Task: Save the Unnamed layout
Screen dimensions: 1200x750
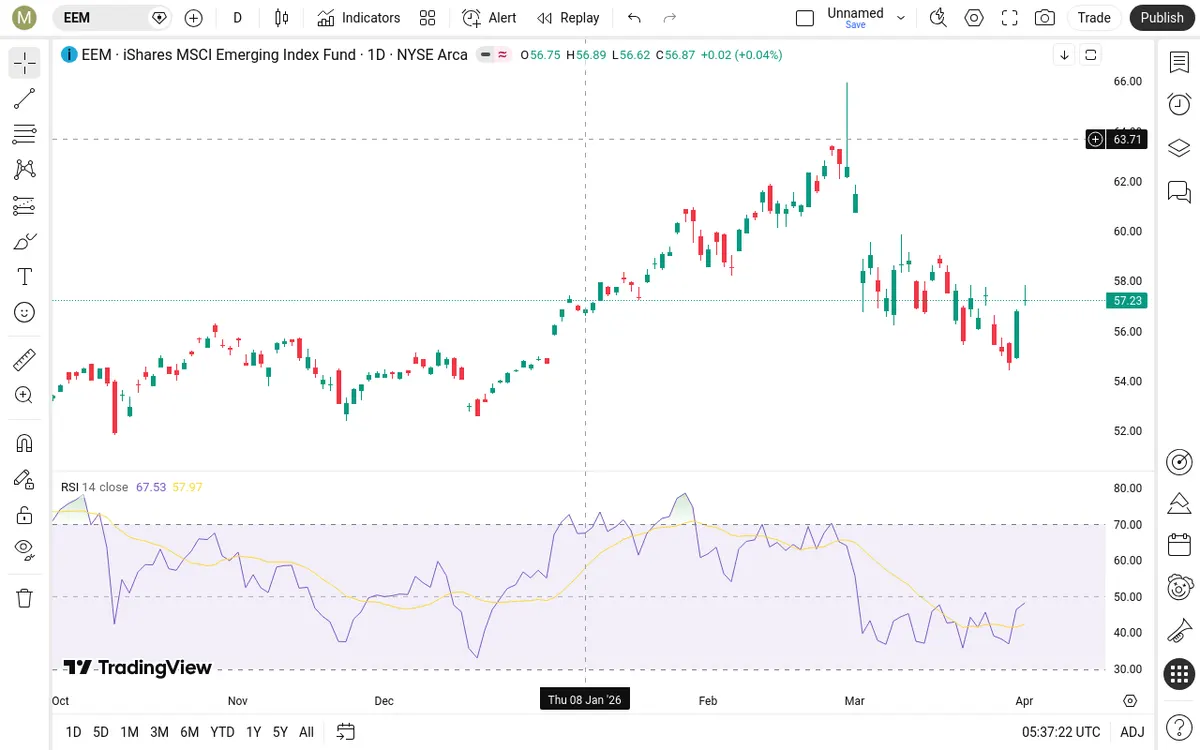Action: point(855,25)
